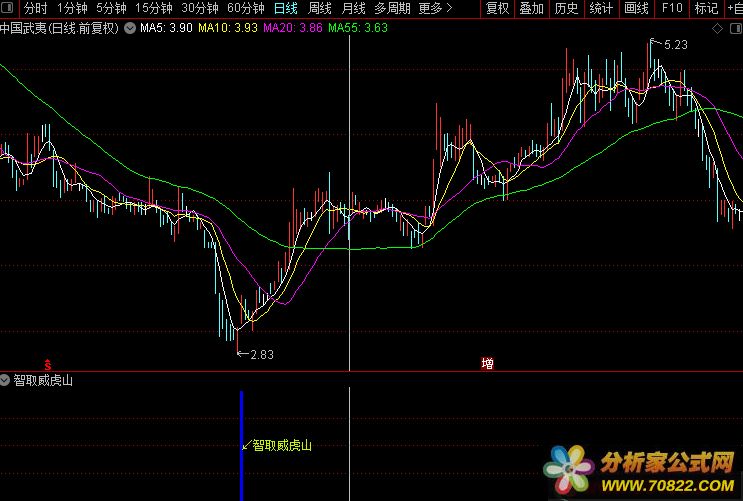
Task: Select the 1分钟 period tab
Action: tap(72, 8)
